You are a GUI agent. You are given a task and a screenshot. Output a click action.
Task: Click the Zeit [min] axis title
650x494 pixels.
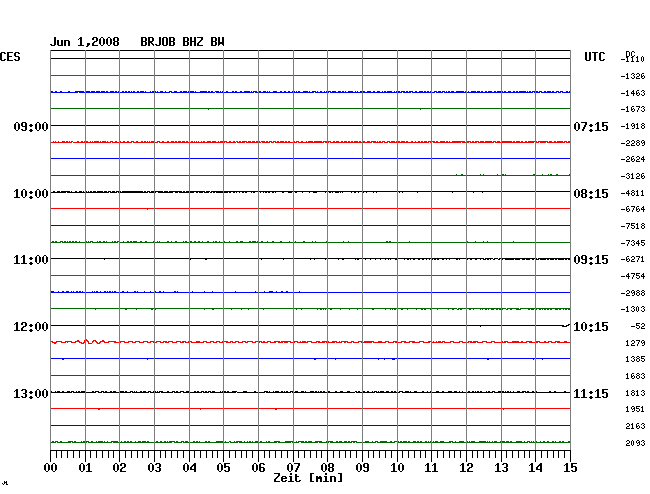pyautogui.click(x=308, y=478)
